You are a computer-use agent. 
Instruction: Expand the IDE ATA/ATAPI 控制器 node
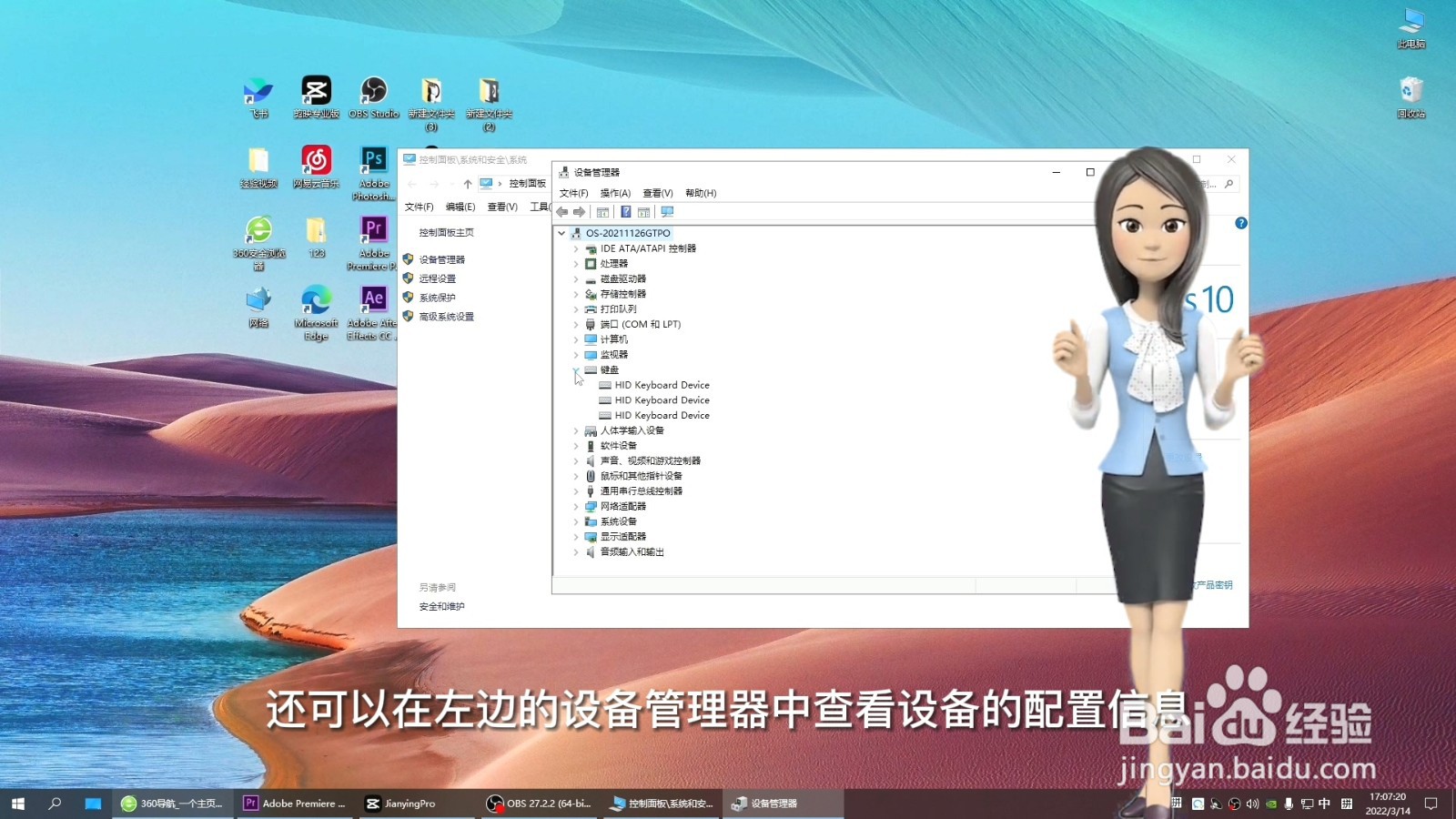[576, 248]
